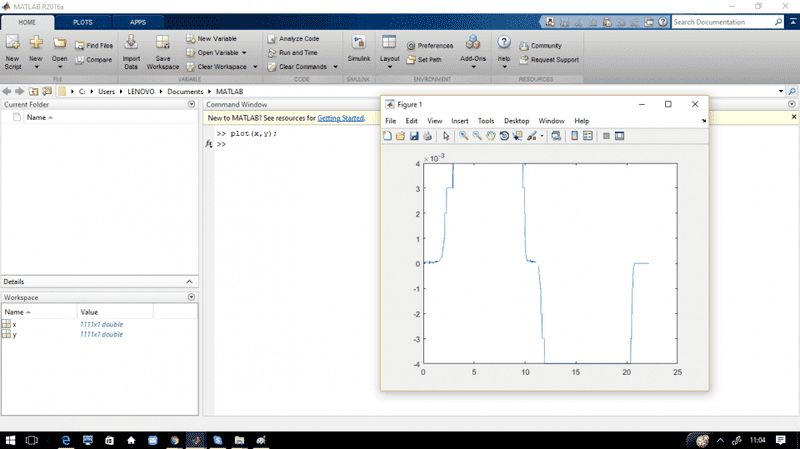Expand the Workspace panel actions menu
Viewport: 800px width, 449px height.
tap(191, 297)
